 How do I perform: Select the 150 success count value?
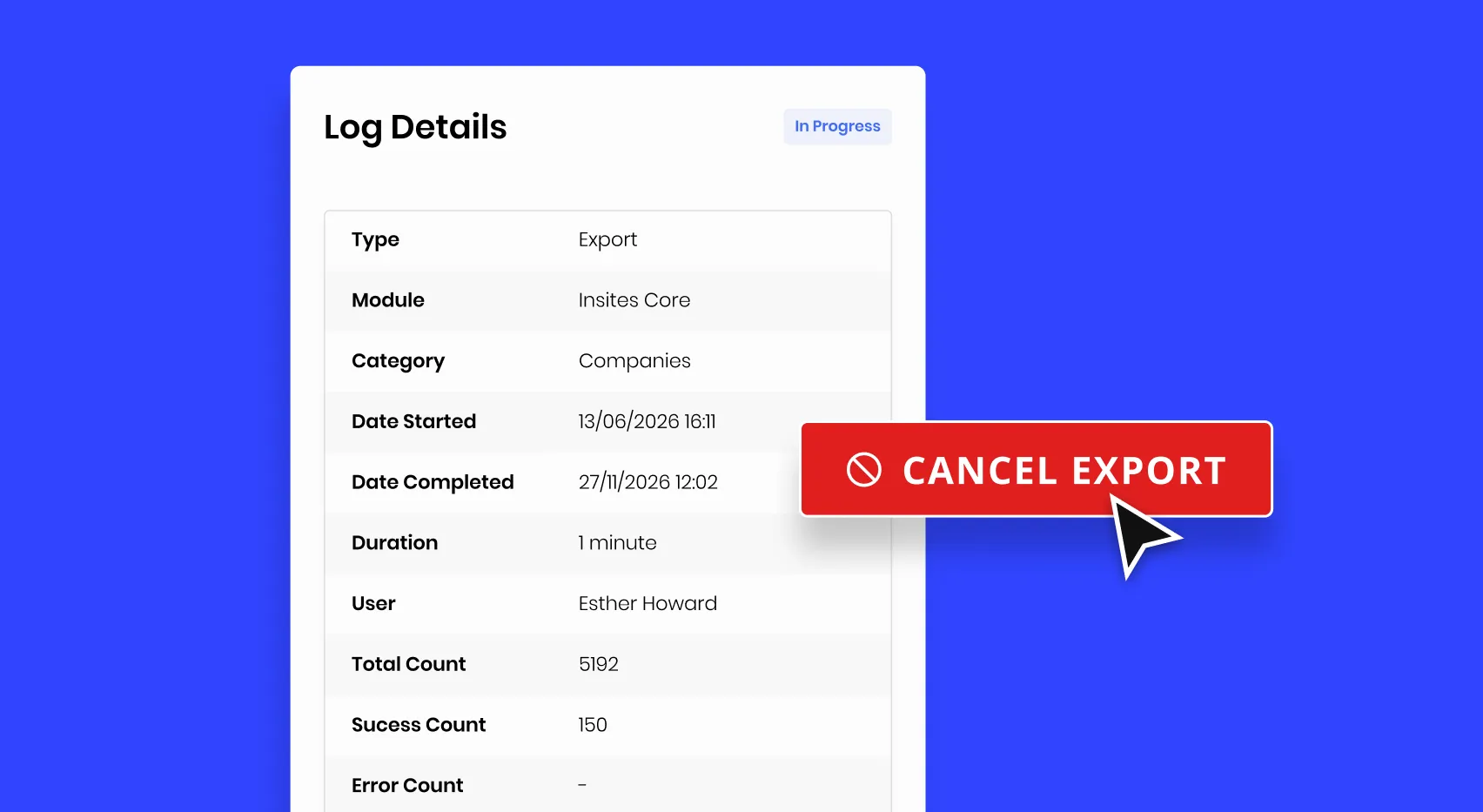pyautogui.click(x=593, y=725)
